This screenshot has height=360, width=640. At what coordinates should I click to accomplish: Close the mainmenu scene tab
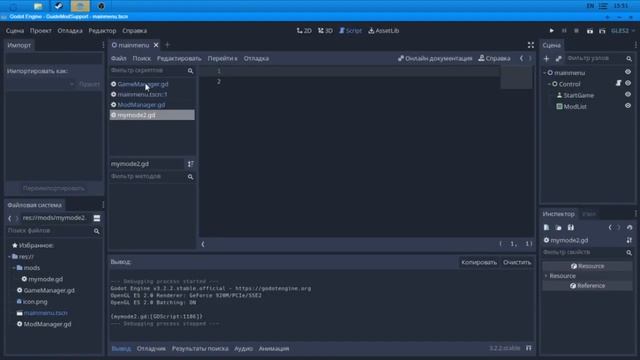tap(156, 45)
